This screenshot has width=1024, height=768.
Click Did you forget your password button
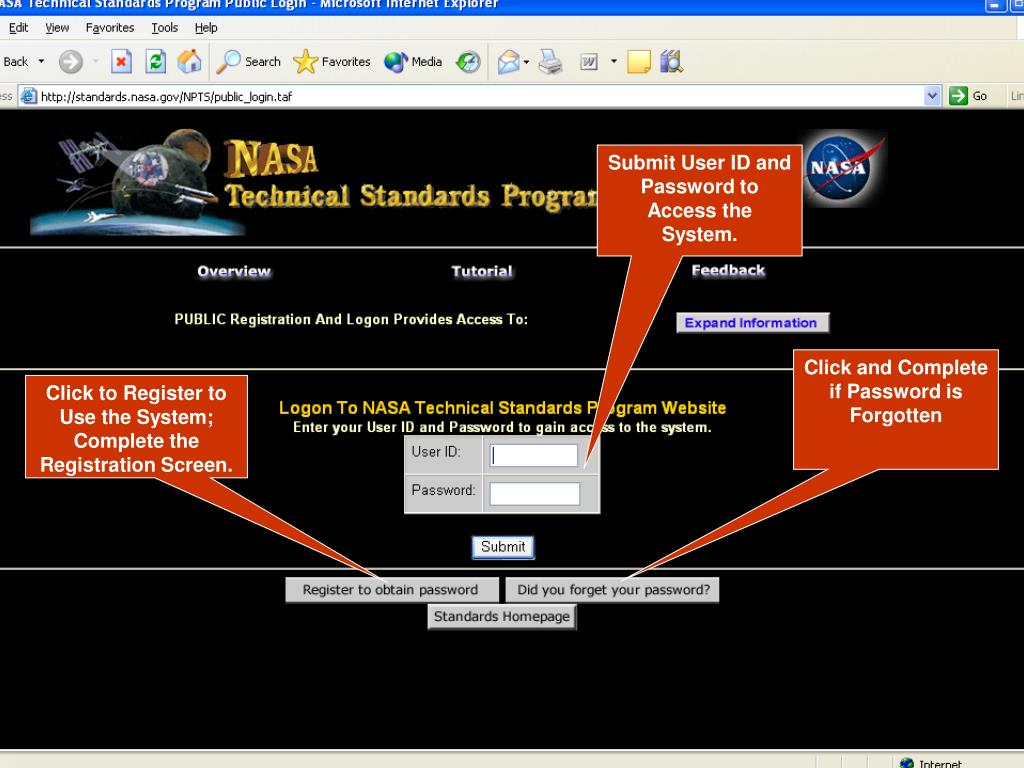pyautogui.click(x=613, y=590)
